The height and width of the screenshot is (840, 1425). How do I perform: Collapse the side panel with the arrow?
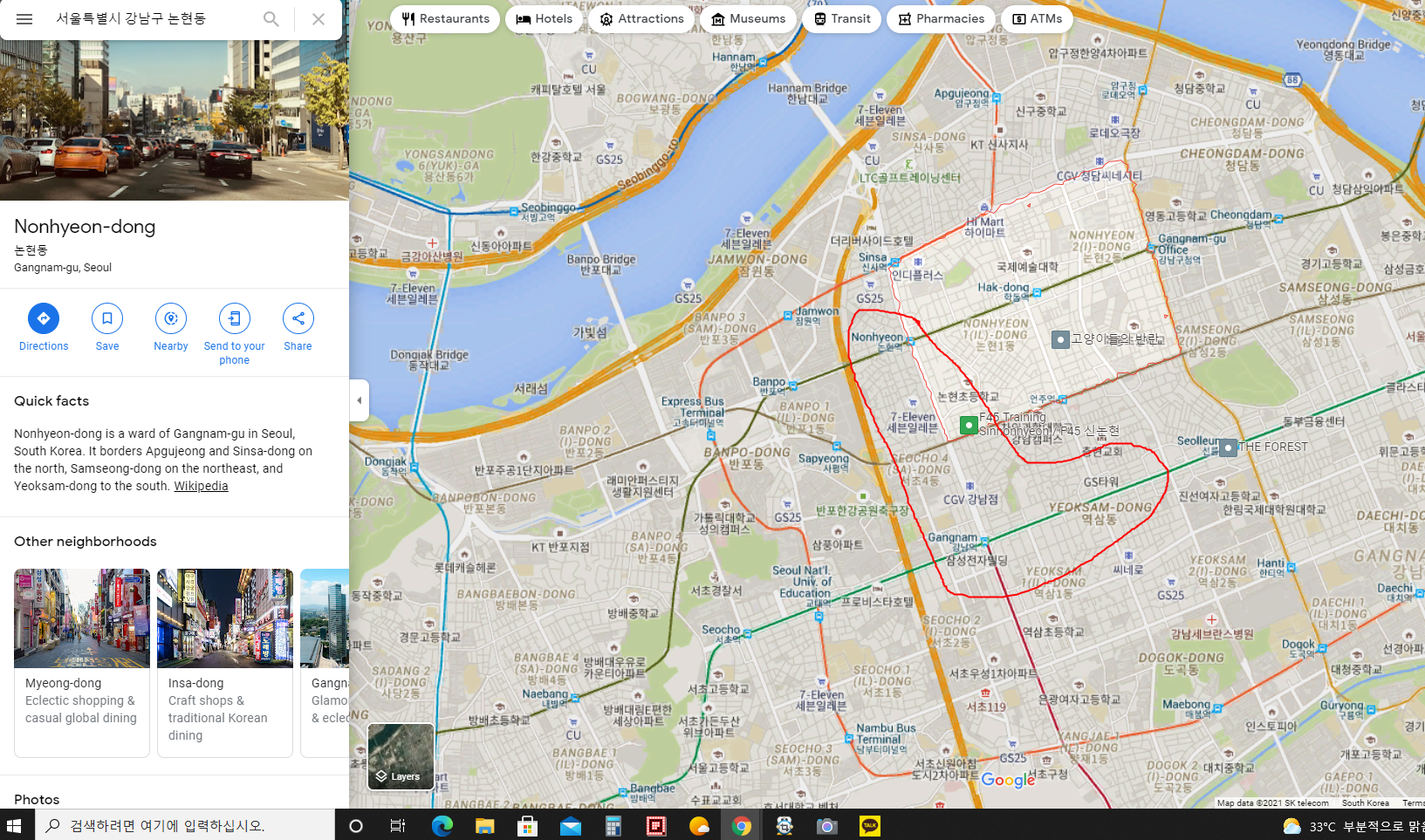tap(360, 400)
